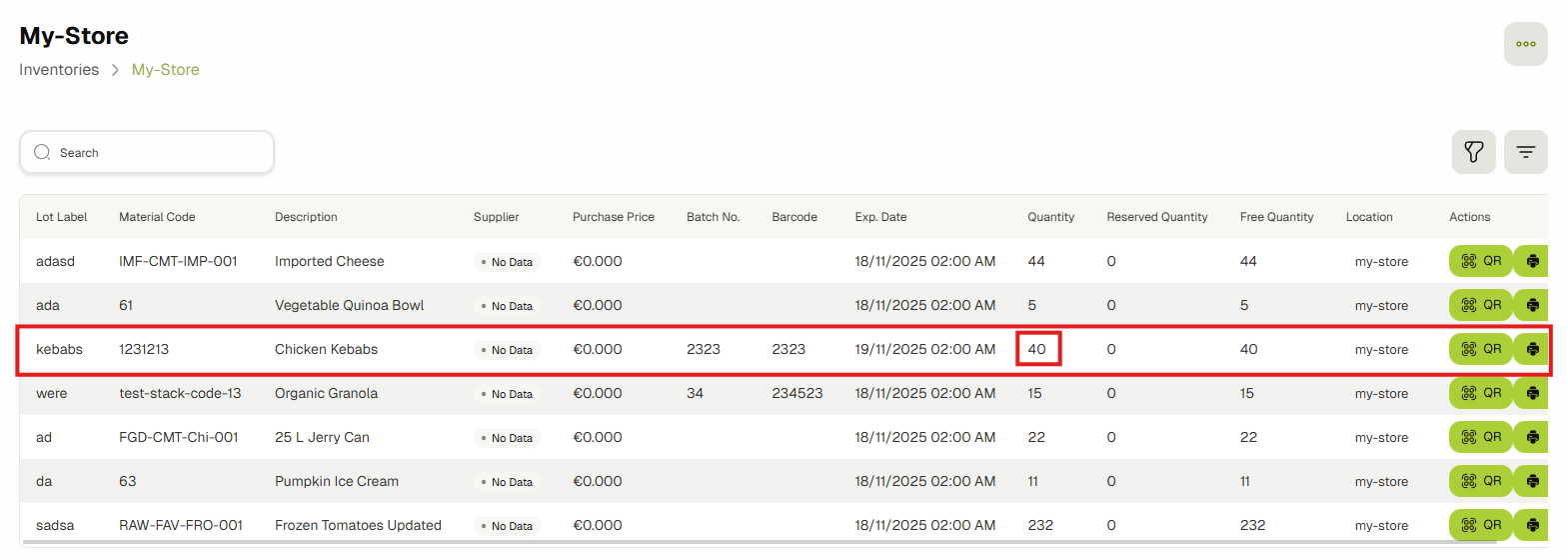Click the My-Store breadcrumb link
1568x559 pixels.
[165, 70]
